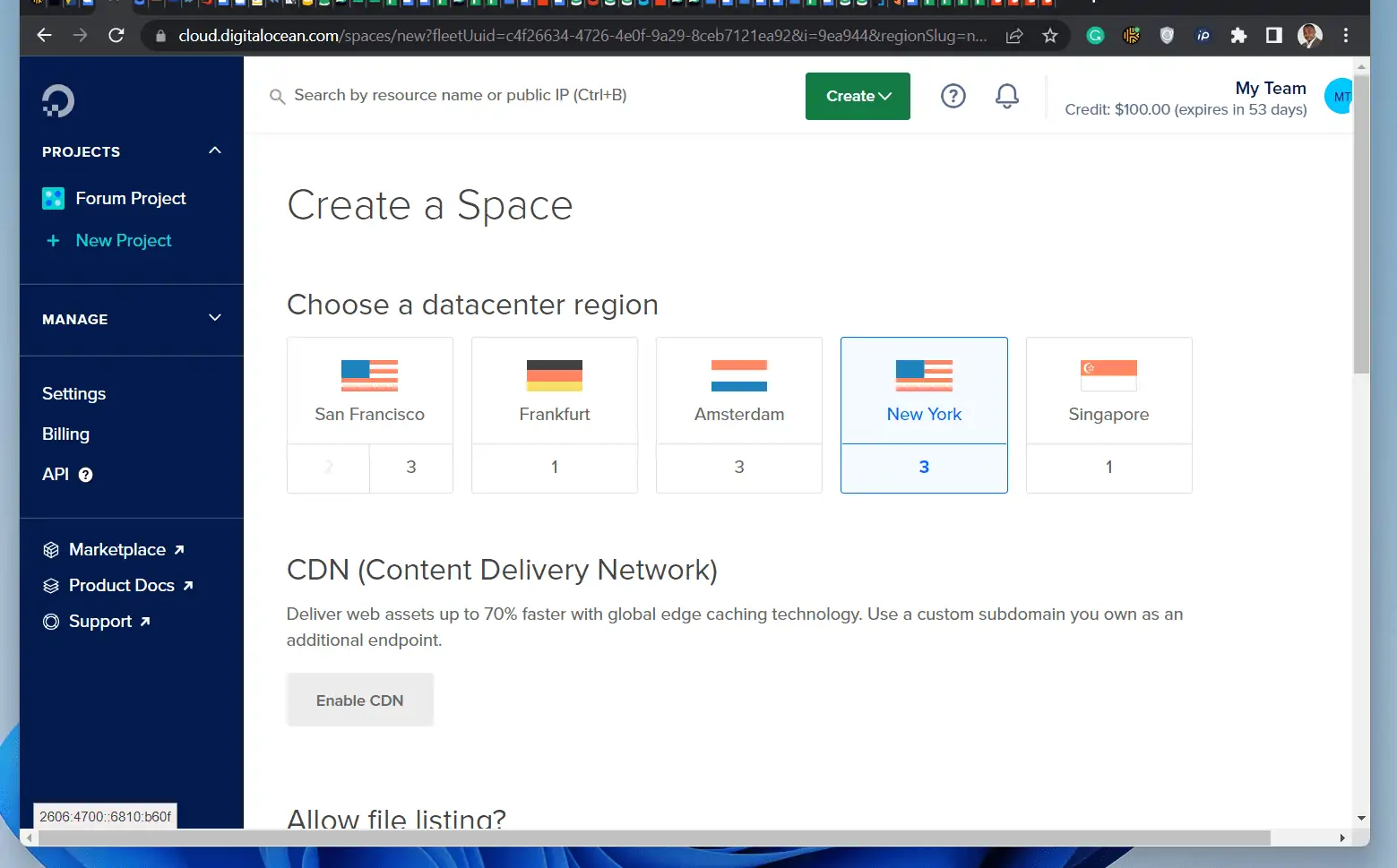
Task: Select Amsterdam datacenter region
Action: tap(739, 391)
